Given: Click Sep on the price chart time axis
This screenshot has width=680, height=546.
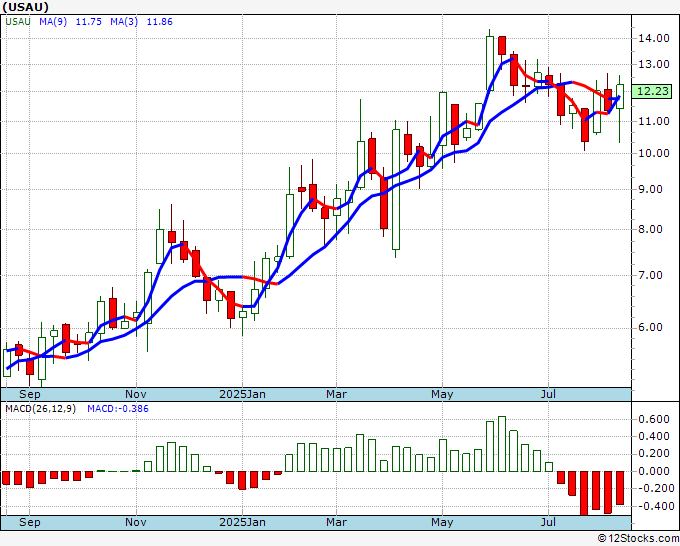Looking at the screenshot, I should tap(29, 394).
